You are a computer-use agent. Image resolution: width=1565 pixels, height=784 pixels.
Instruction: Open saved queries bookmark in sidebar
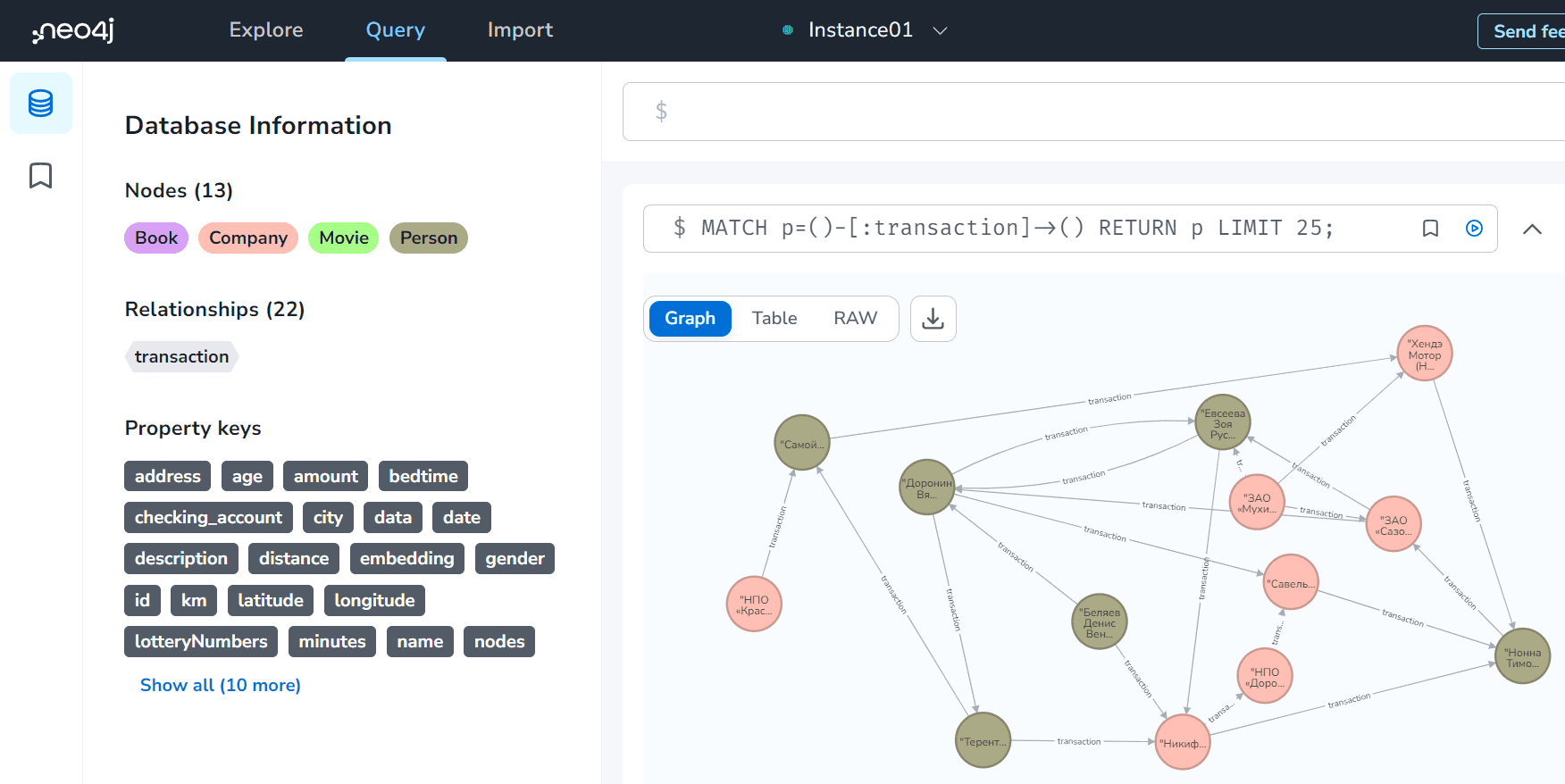click(41, 176)
